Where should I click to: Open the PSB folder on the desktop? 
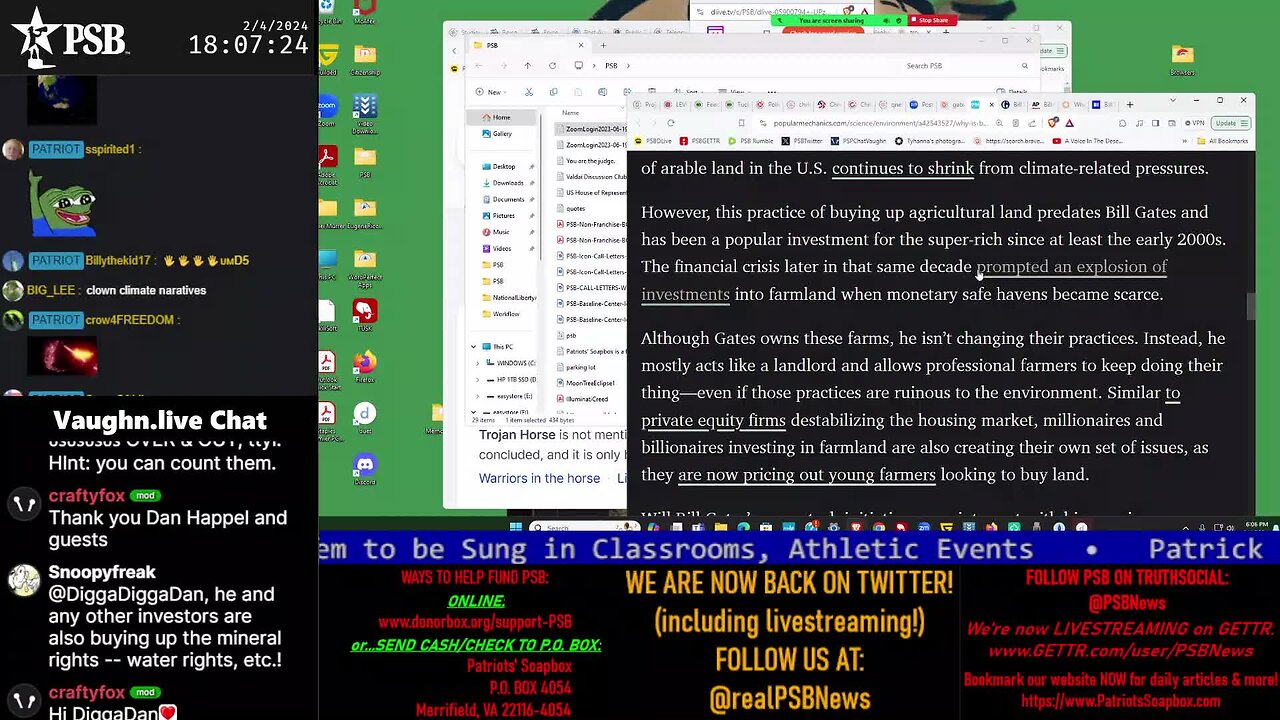tap(365, 161)
